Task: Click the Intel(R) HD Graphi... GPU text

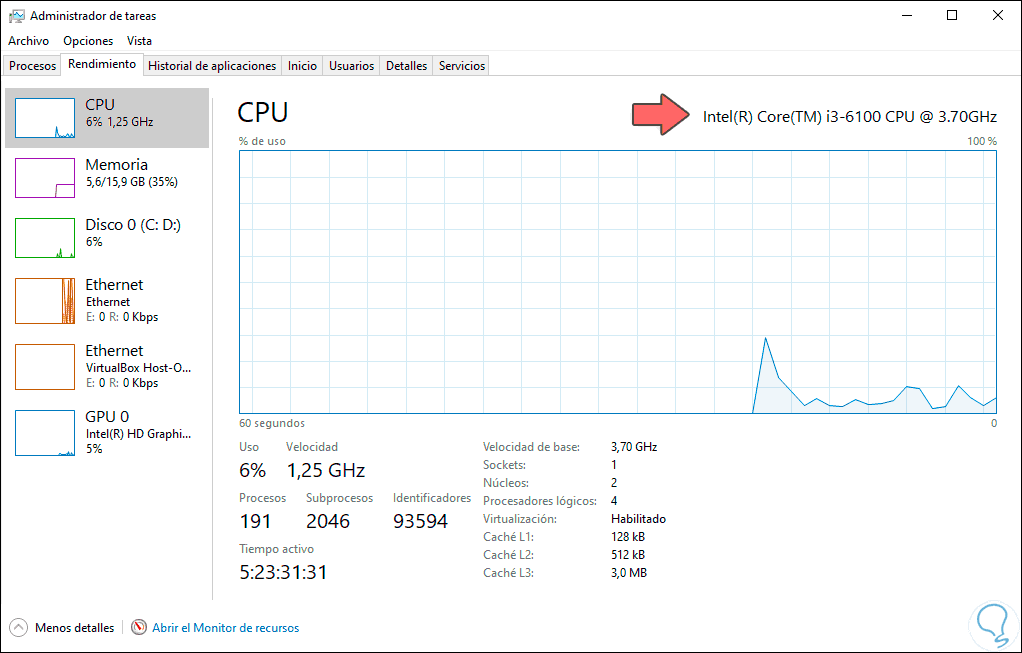Action: pos(138,434)
